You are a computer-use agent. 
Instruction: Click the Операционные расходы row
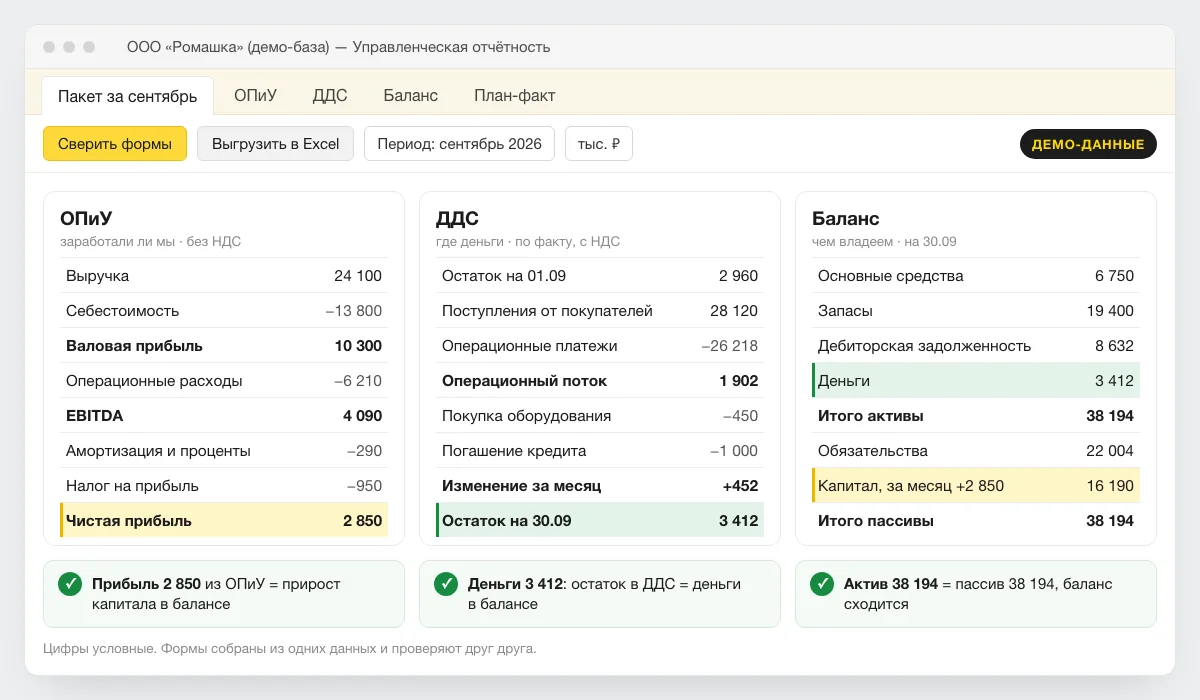click(224, 381)
